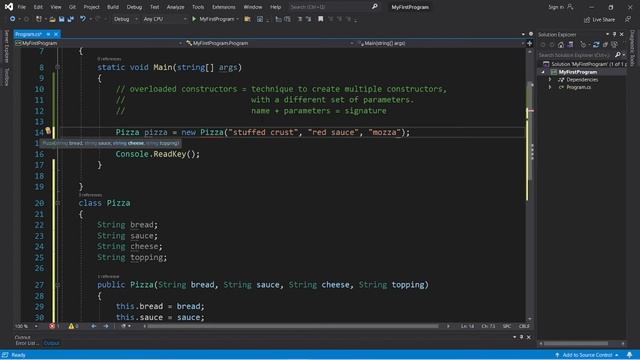Click the yellow warning count icon
This screenshot has height=360, width=640.
71,326
